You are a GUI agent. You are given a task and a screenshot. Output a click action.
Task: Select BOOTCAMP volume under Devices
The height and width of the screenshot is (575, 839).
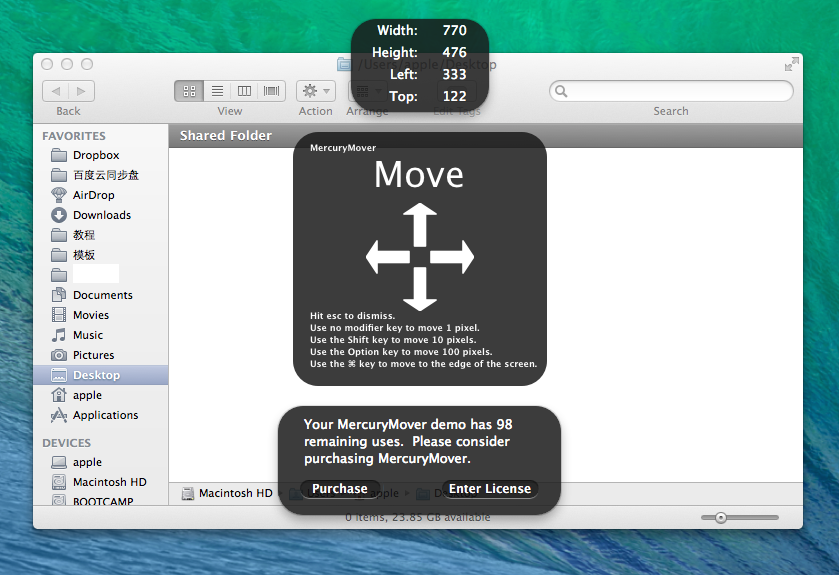(101, 501)
